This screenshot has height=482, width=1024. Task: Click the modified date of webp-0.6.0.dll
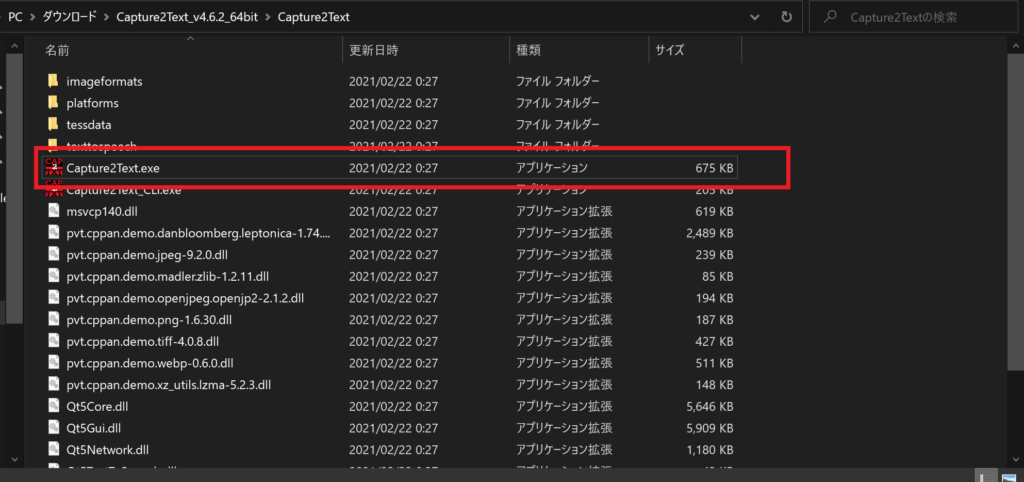point(393,362)
